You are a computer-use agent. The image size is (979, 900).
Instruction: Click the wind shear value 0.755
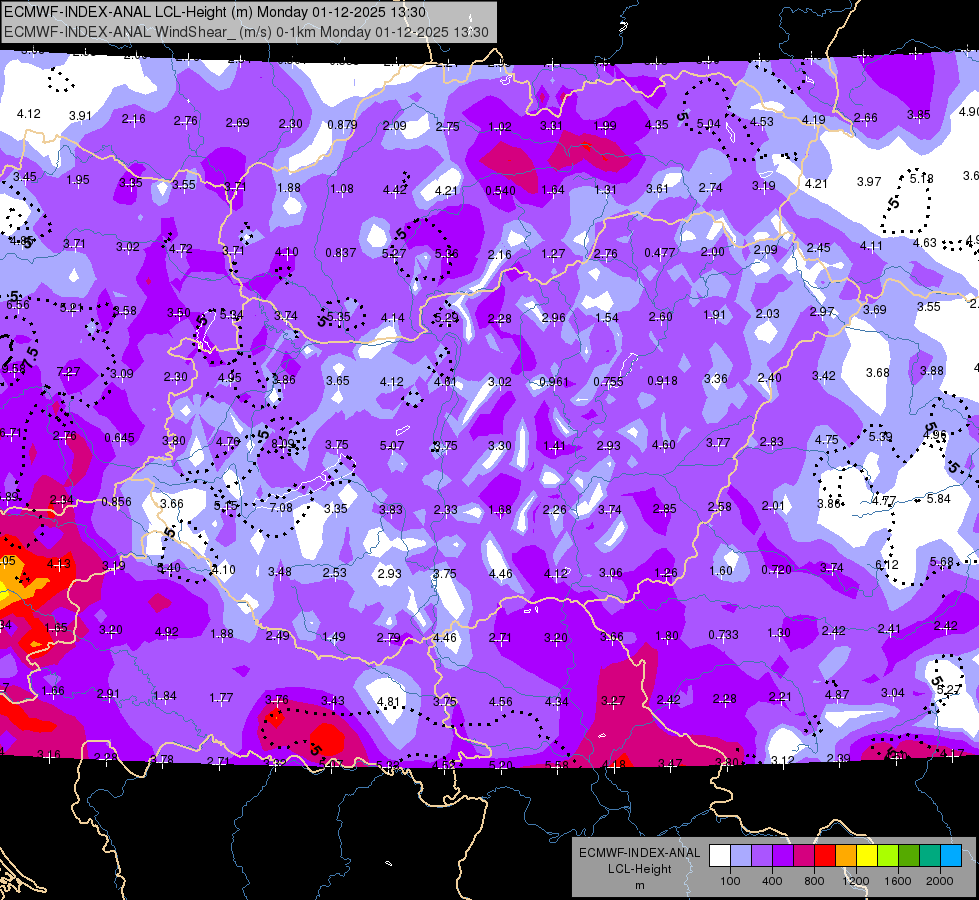pos(608,382)
